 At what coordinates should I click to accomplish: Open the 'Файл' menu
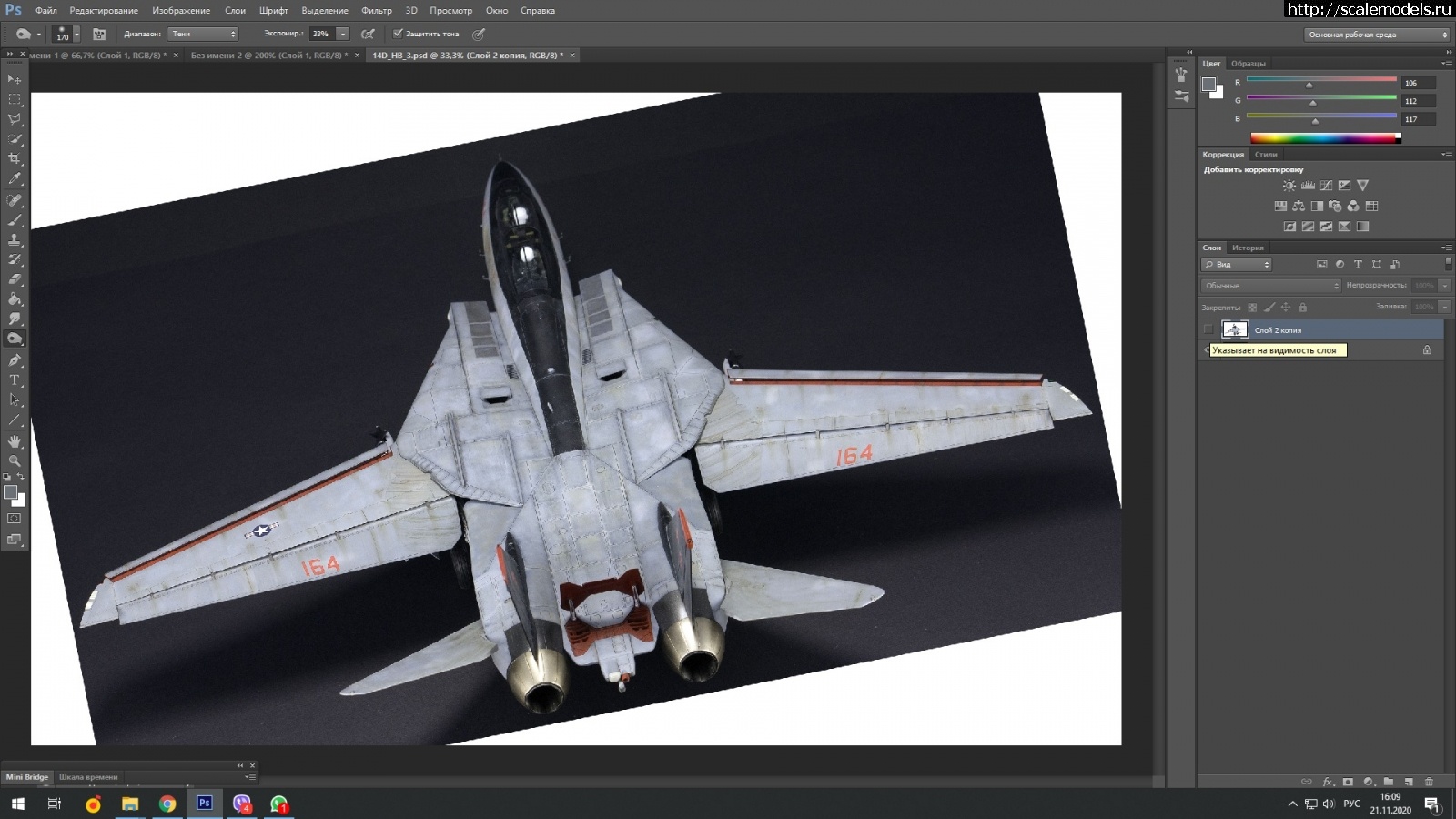(x=46, y=11)
